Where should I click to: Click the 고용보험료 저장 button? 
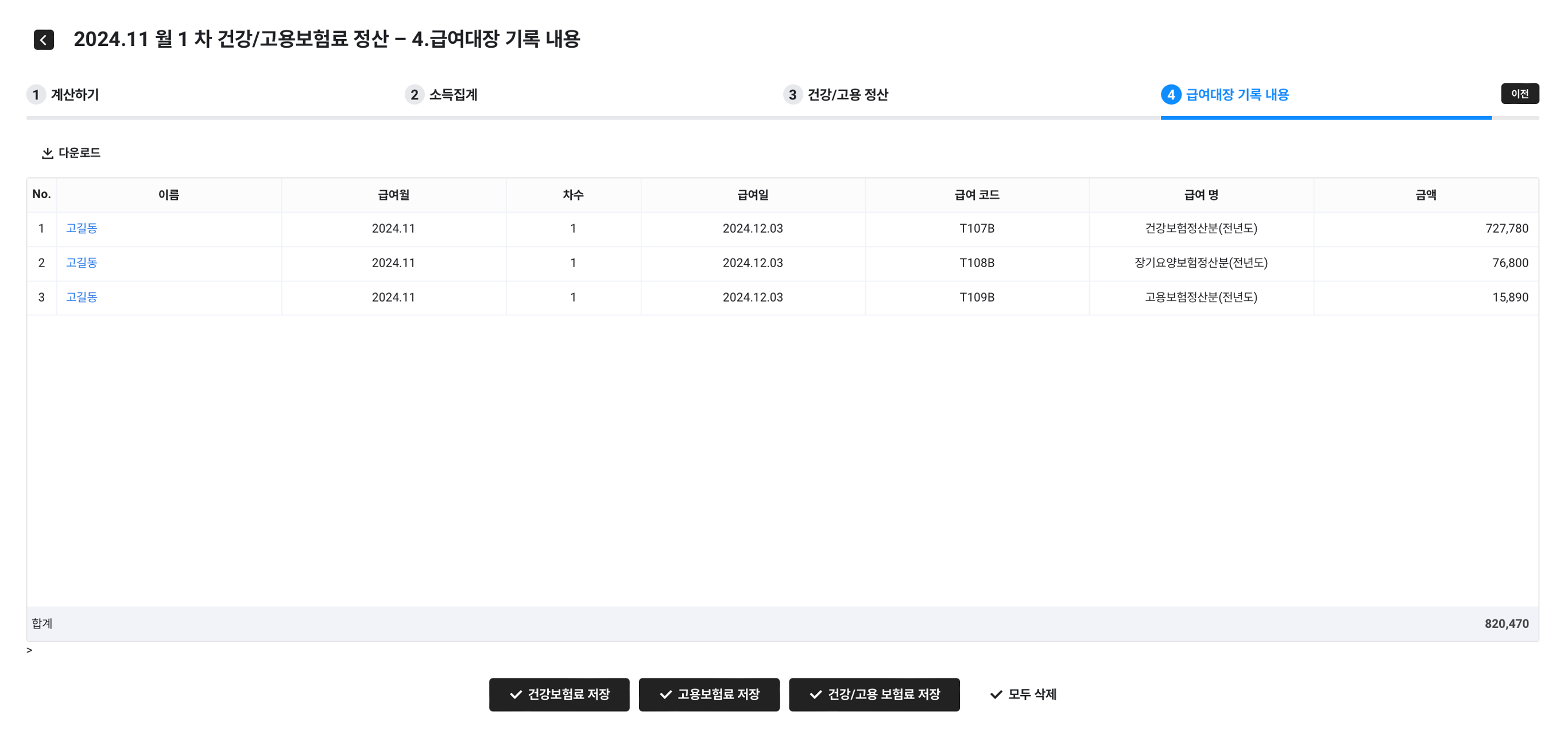[708, 695]
